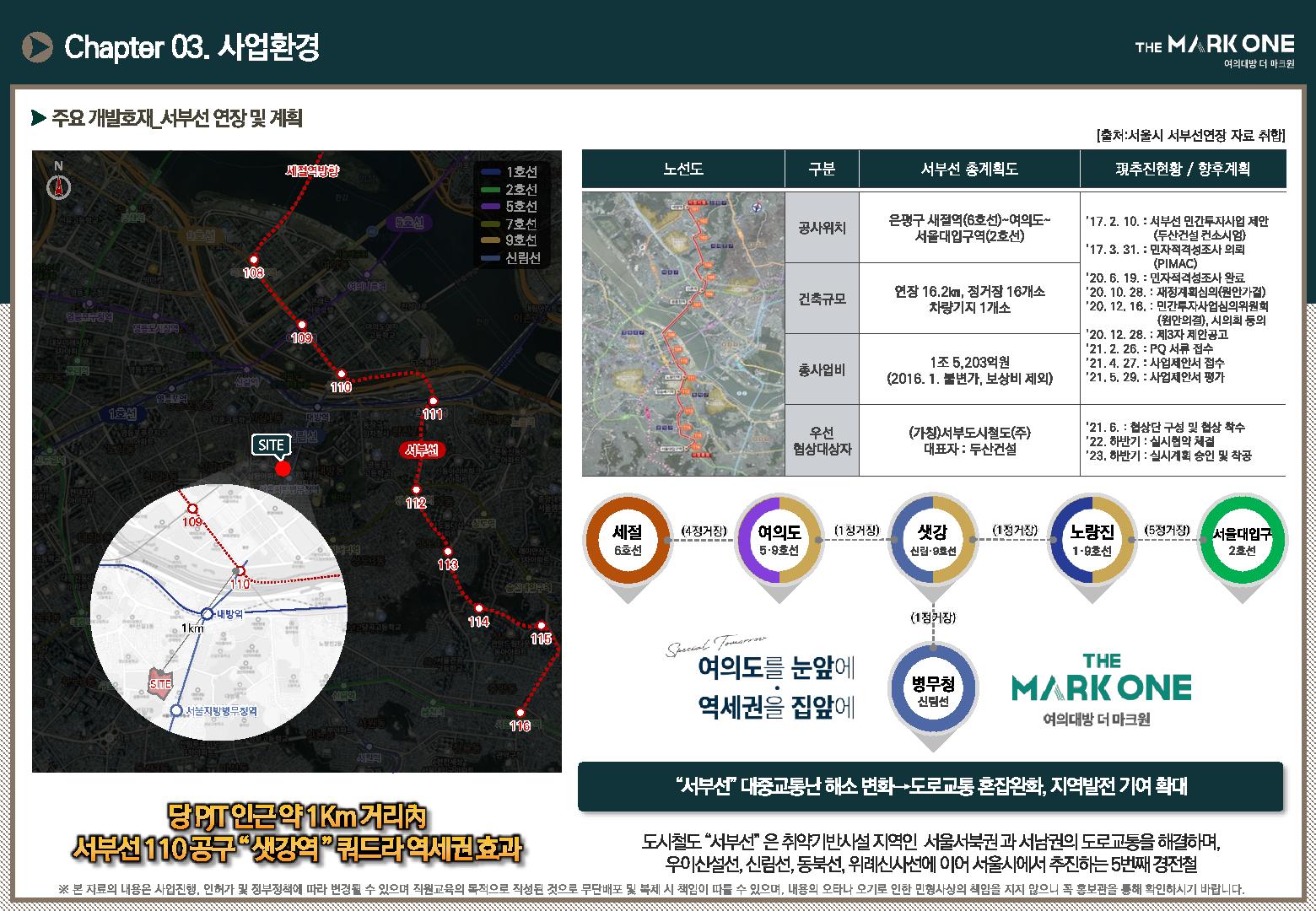
Task: Click the 7호선 legend entry
Action: pyautogui.click(x=510, y=224)
